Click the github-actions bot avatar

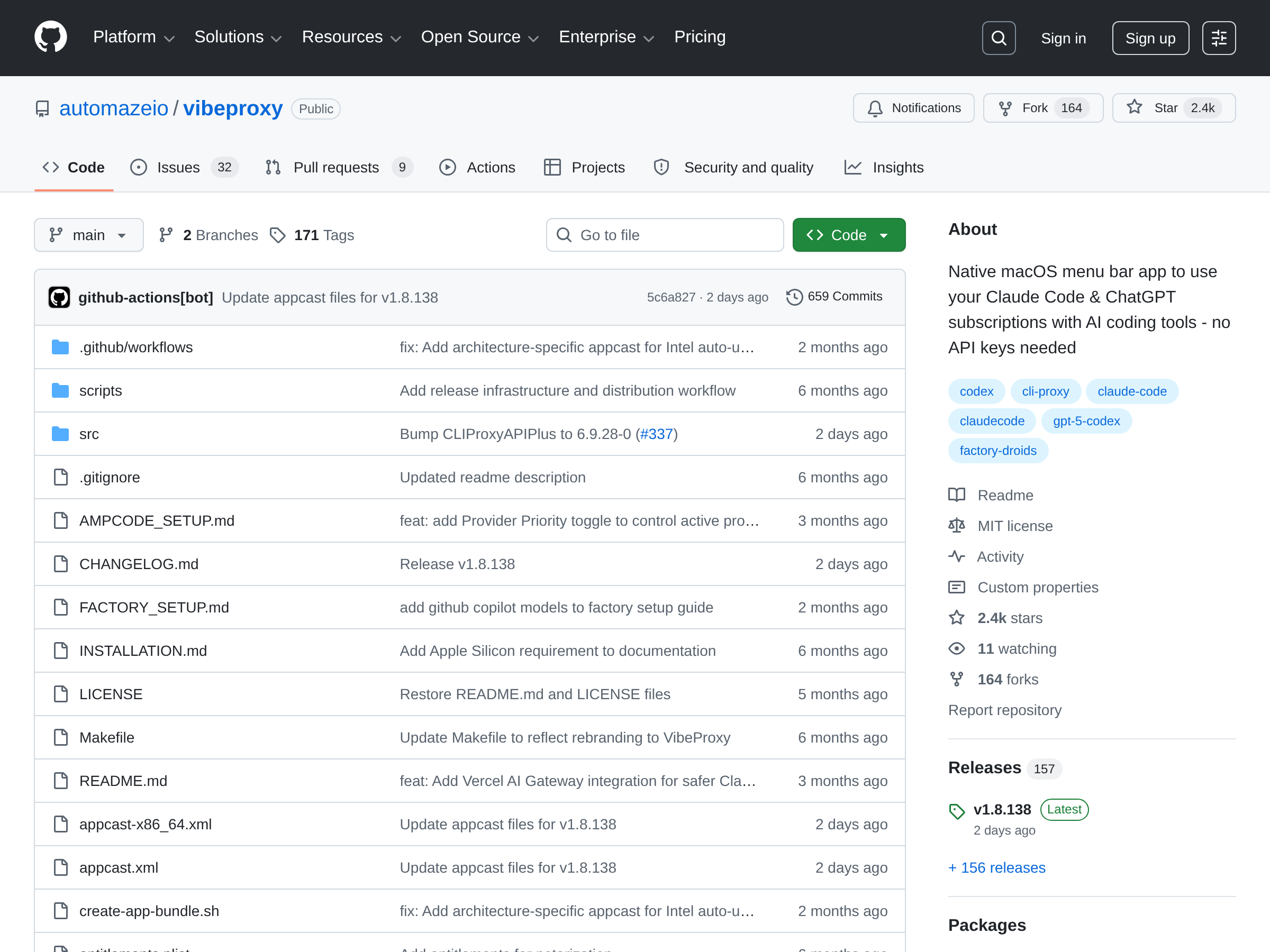coord(59,297)
